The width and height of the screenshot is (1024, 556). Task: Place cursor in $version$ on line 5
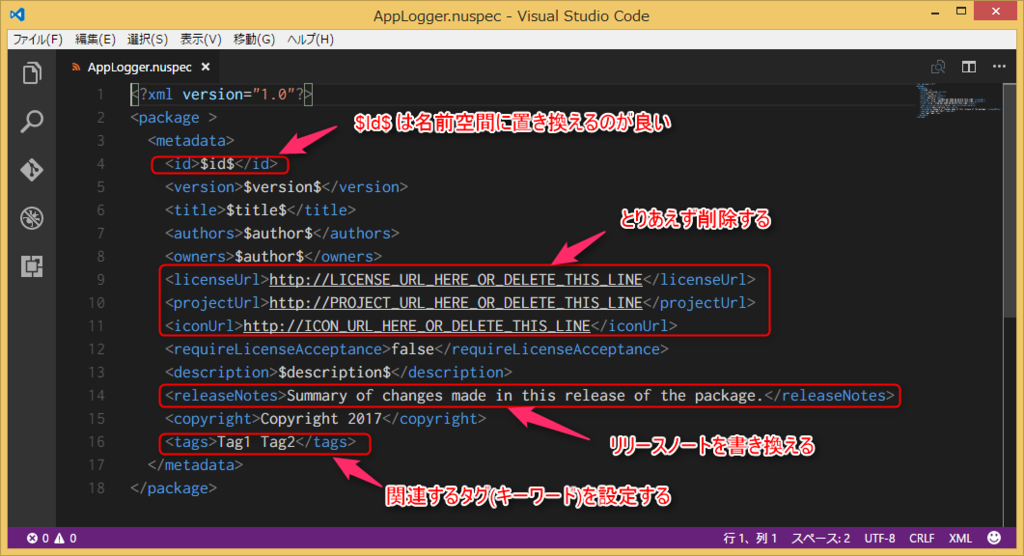[x=282, y=187]
